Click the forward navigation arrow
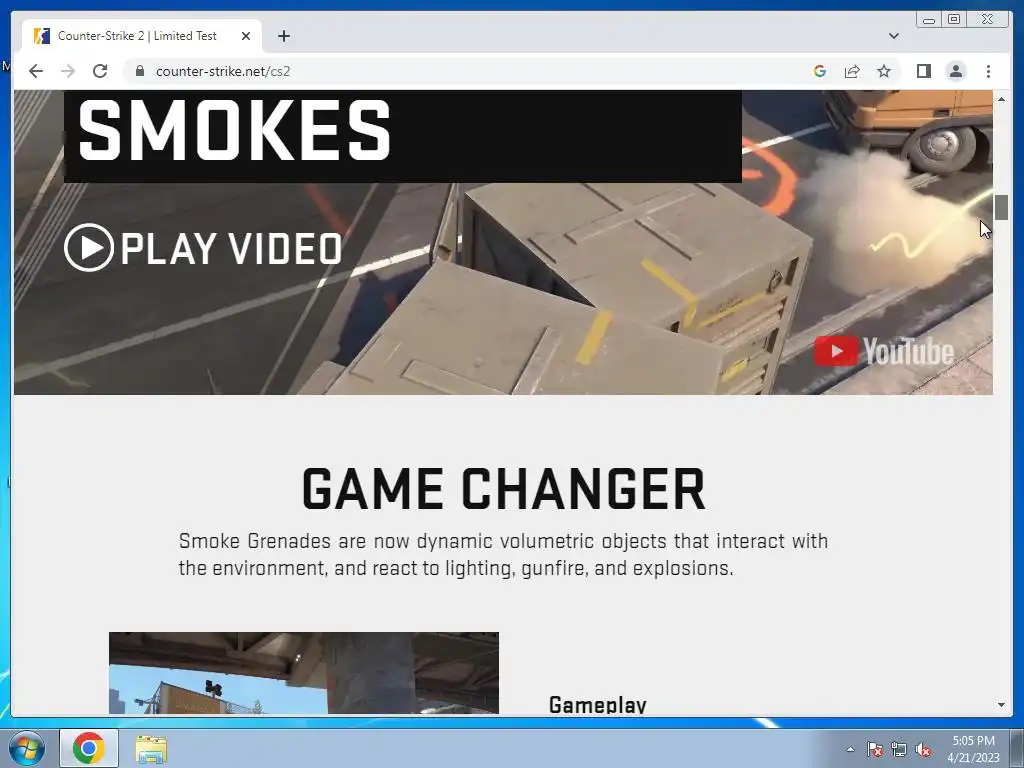 point(68,71)
